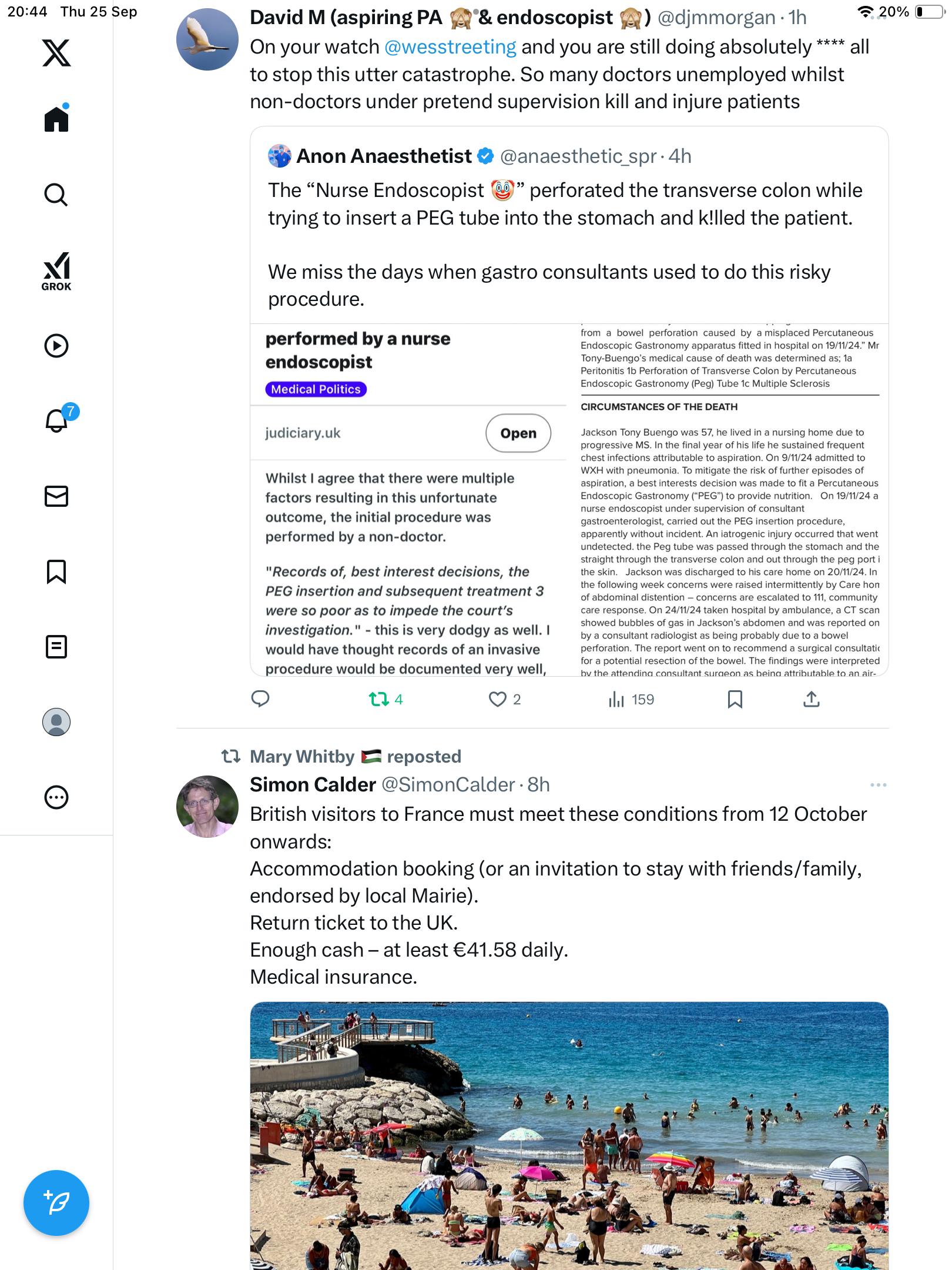
Task: Open the three-dot menu on Simon Calder's post
Action: (x=878, y=785)
